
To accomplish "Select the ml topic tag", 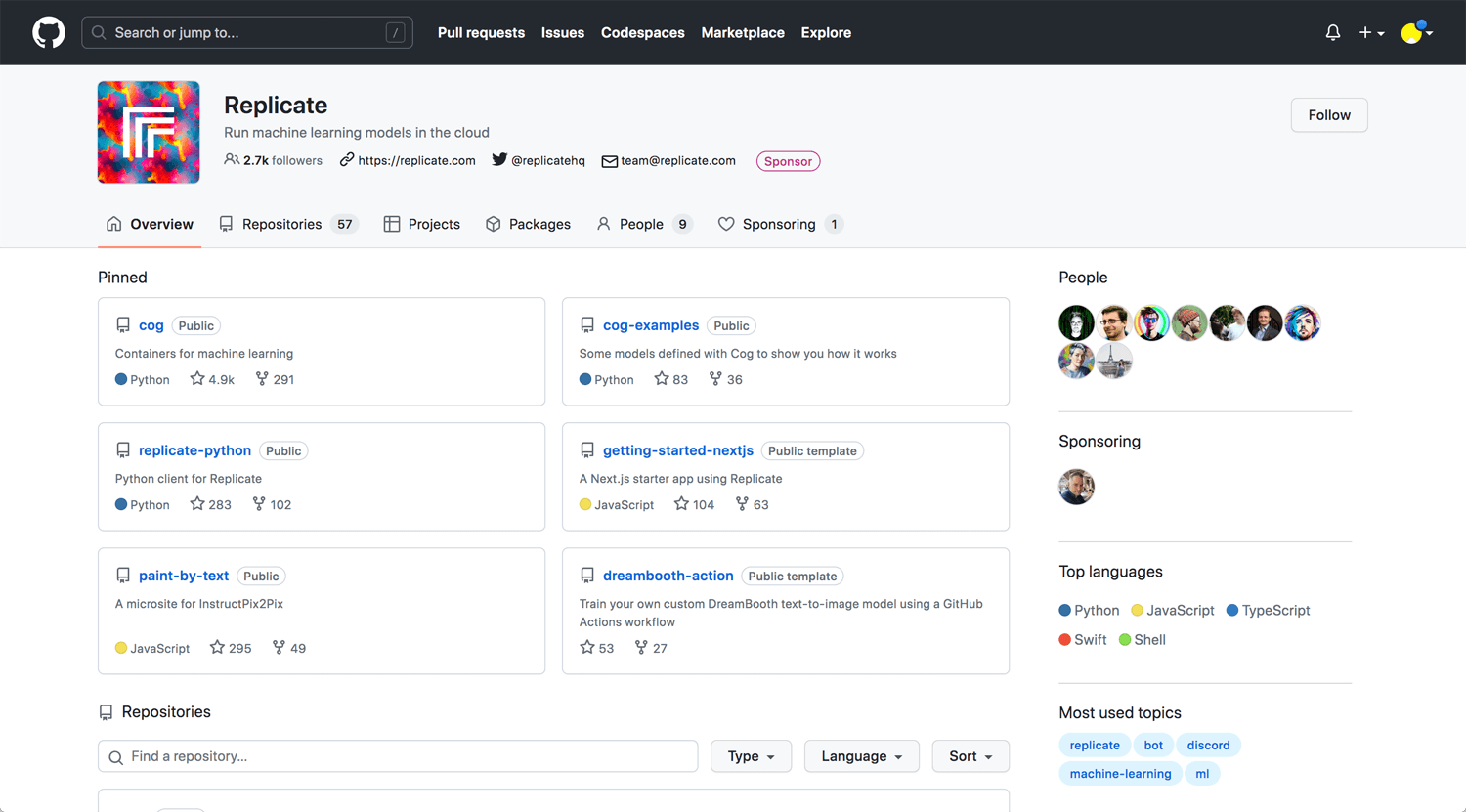I will pos(1202,773).
